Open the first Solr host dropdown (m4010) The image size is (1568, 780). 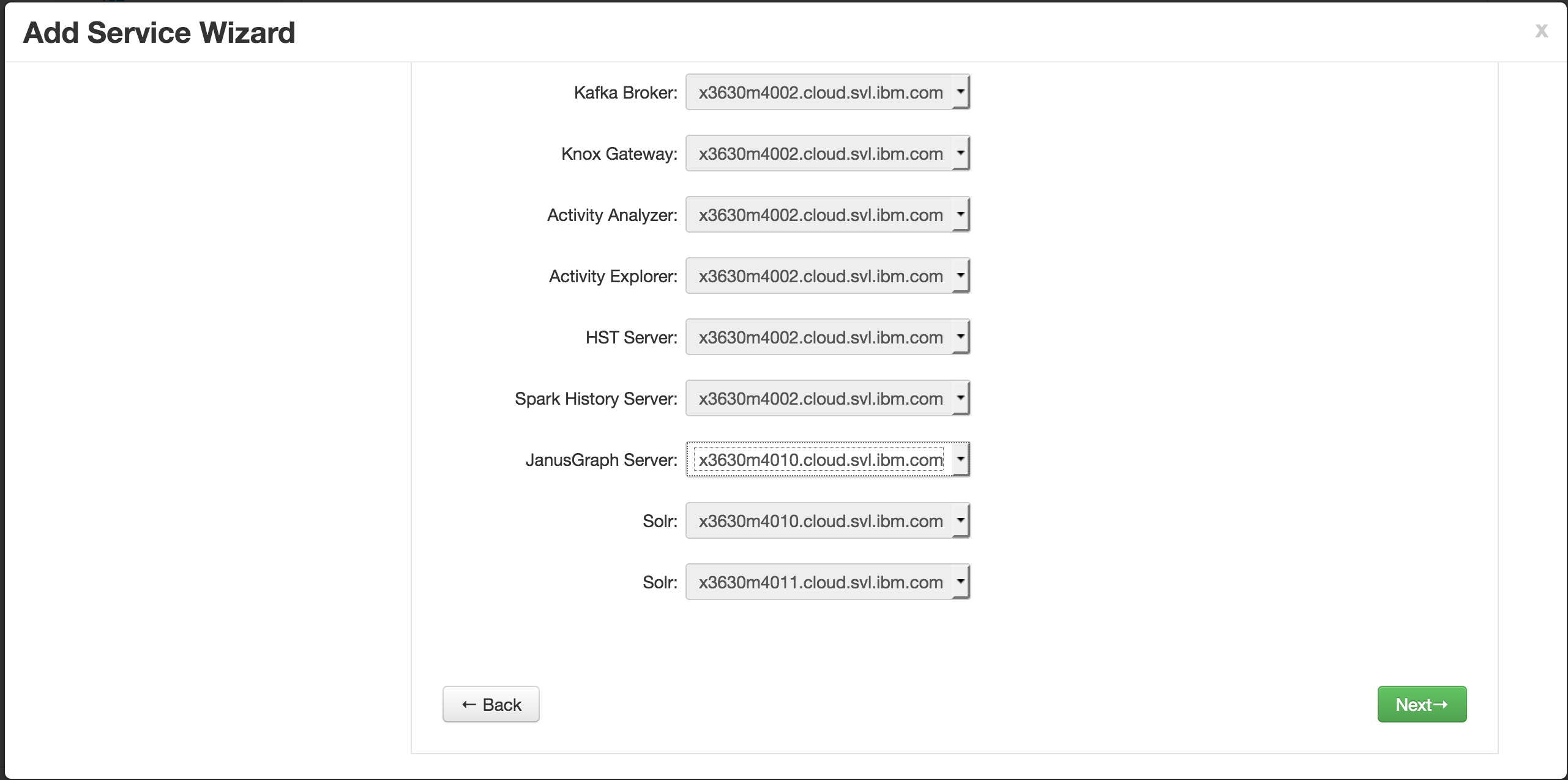point(827,520)
